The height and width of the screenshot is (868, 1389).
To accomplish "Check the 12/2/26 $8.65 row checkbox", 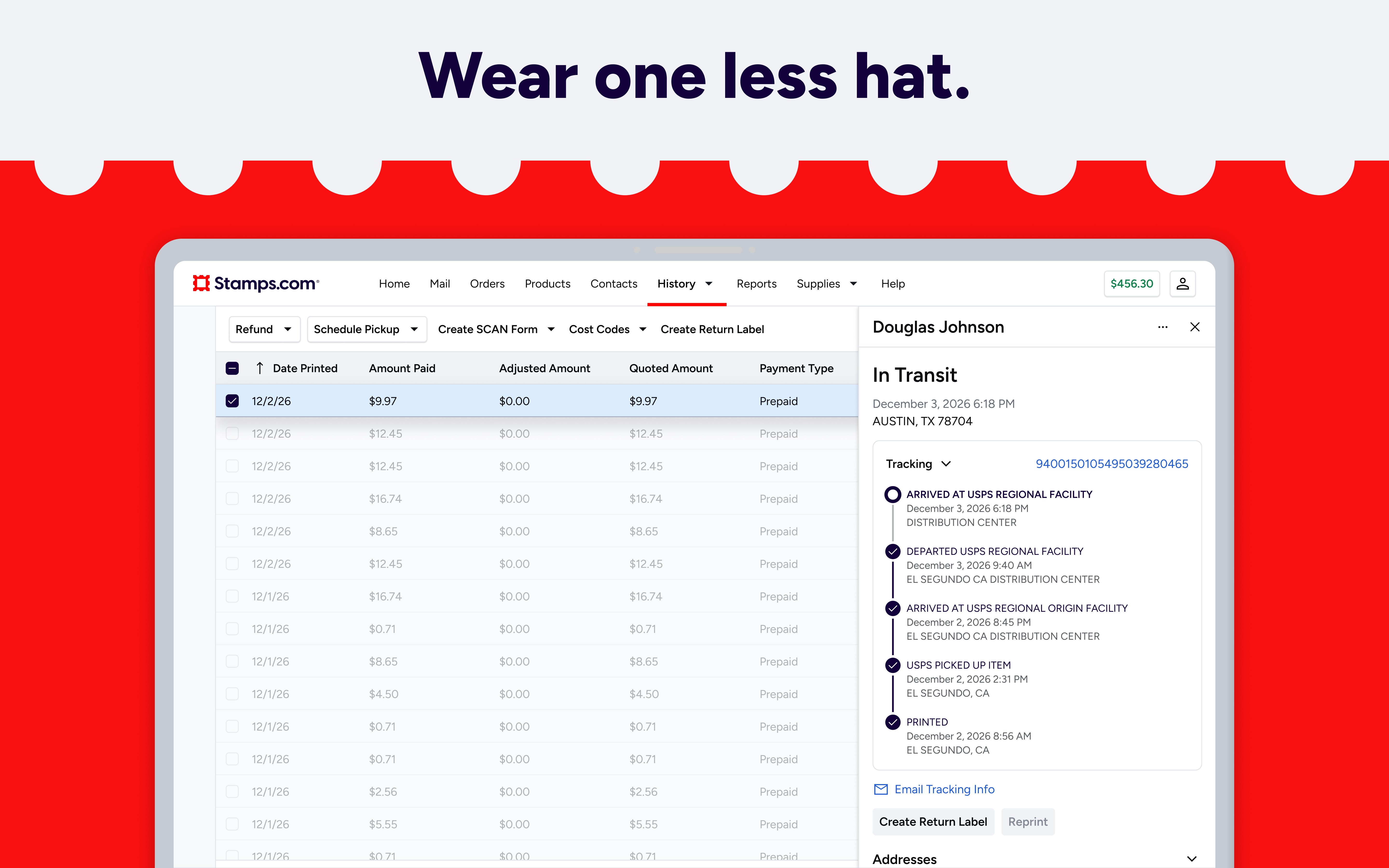I will [x=232, y=531].
